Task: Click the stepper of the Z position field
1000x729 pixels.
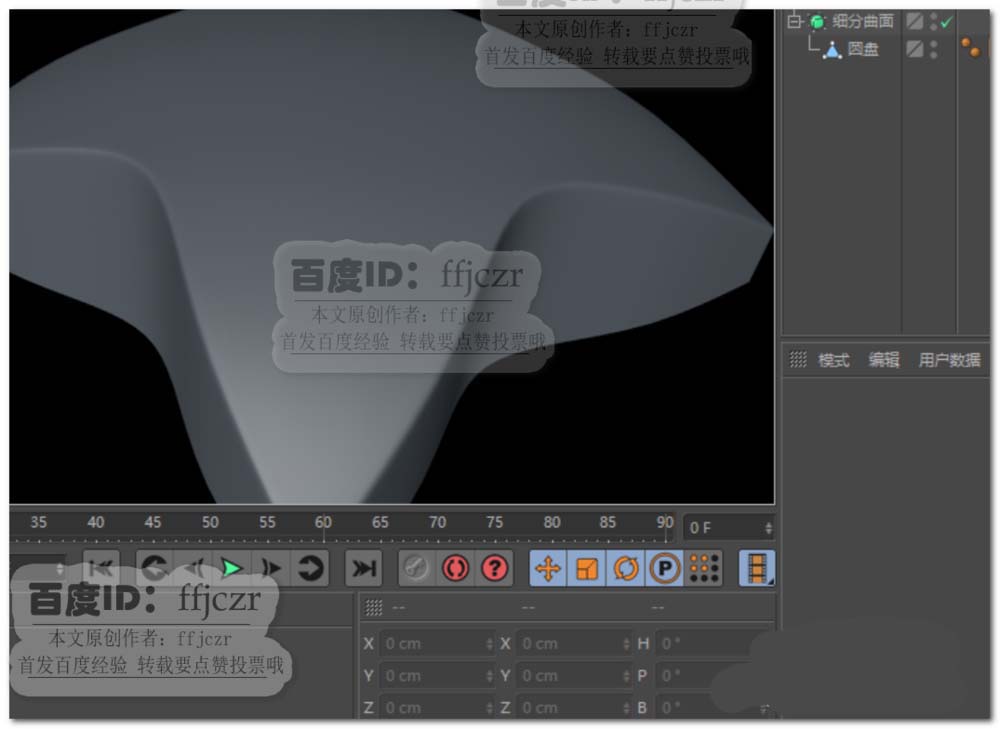Action: click(x=490, y=707)
